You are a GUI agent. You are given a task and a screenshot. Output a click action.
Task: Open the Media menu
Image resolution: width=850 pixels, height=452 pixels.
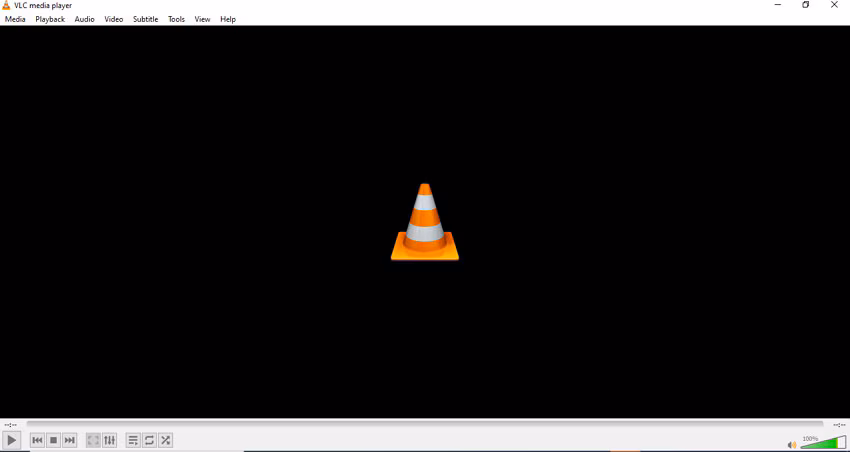click(15, 19)
